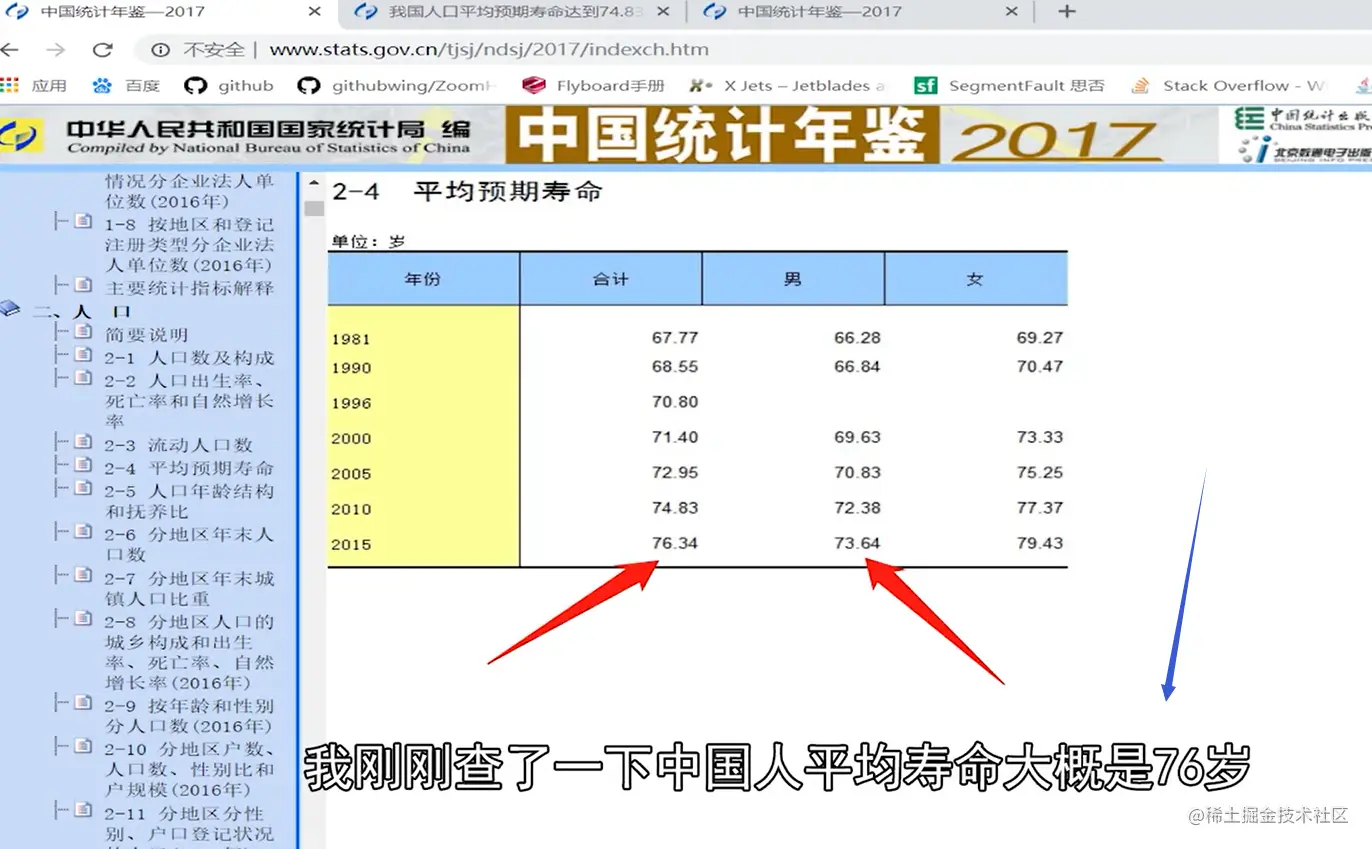This screenshot has height=849, width=1372.
Task: Open 2-8 分地区人口的城乡构成和出生率
Action: coord(189,652)
